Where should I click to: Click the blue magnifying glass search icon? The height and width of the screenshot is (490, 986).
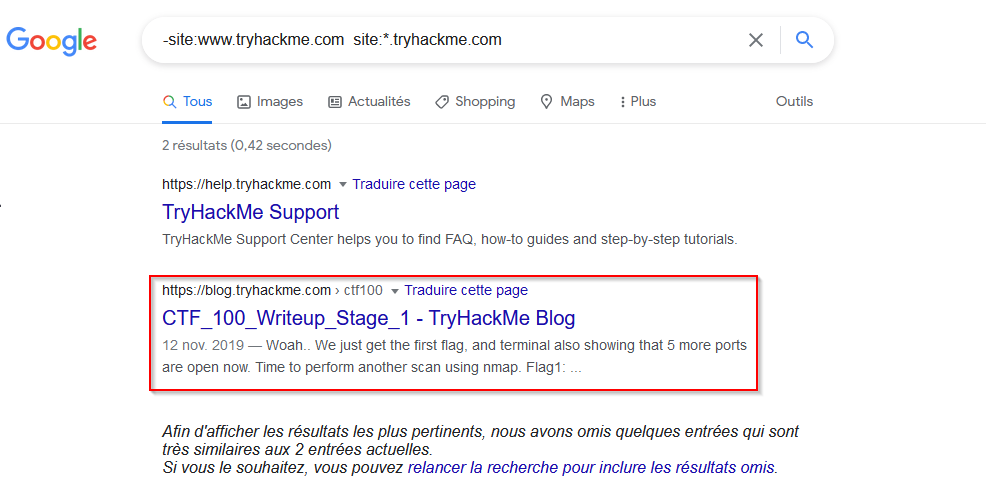point(804,40)
